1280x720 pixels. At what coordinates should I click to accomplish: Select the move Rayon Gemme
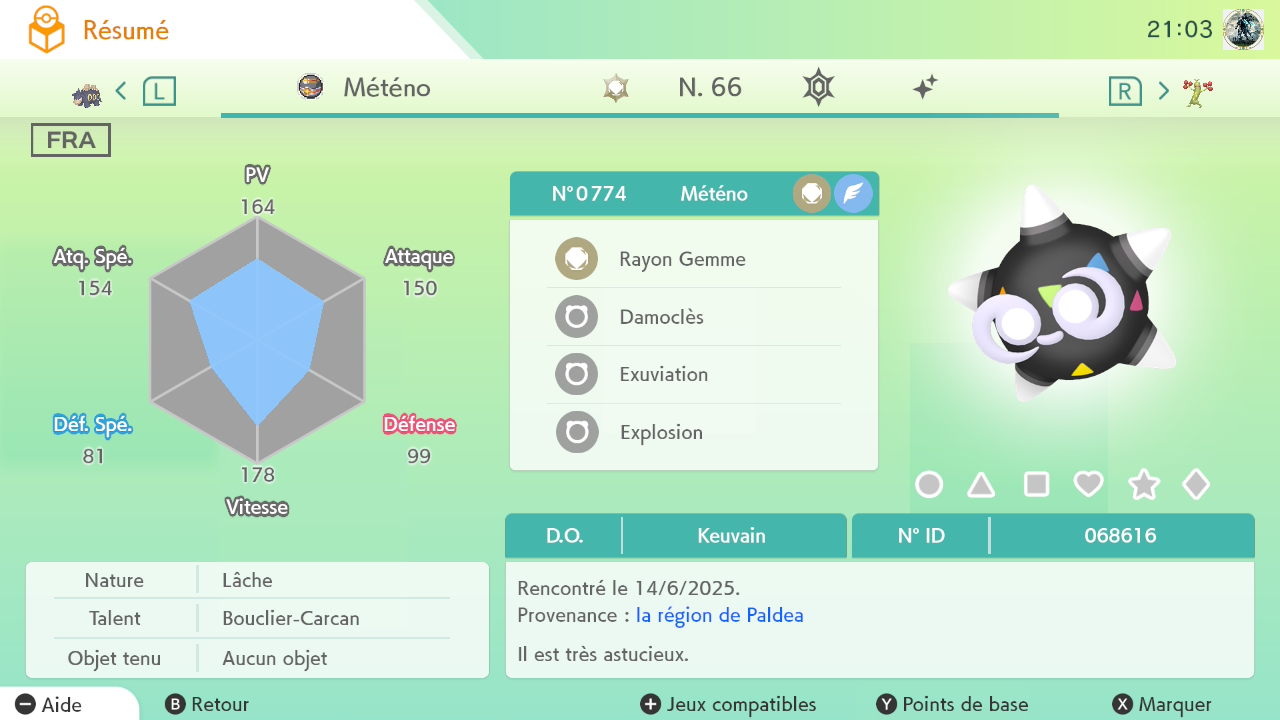(694, 259)
